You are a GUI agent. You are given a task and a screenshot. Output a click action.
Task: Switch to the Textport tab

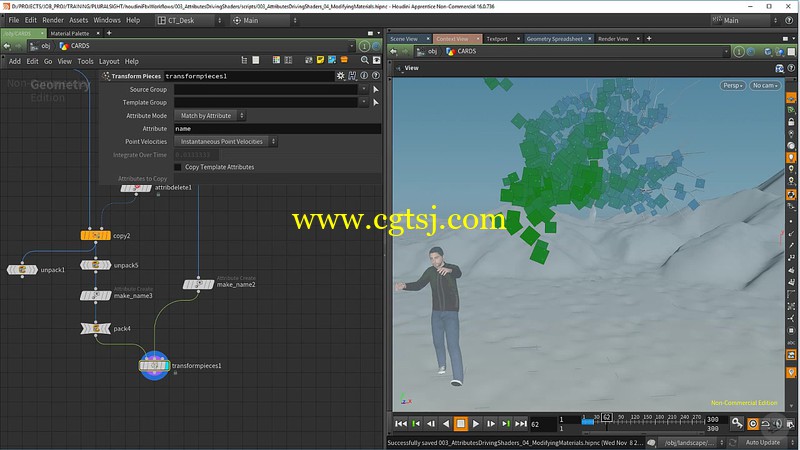[496, 39]
